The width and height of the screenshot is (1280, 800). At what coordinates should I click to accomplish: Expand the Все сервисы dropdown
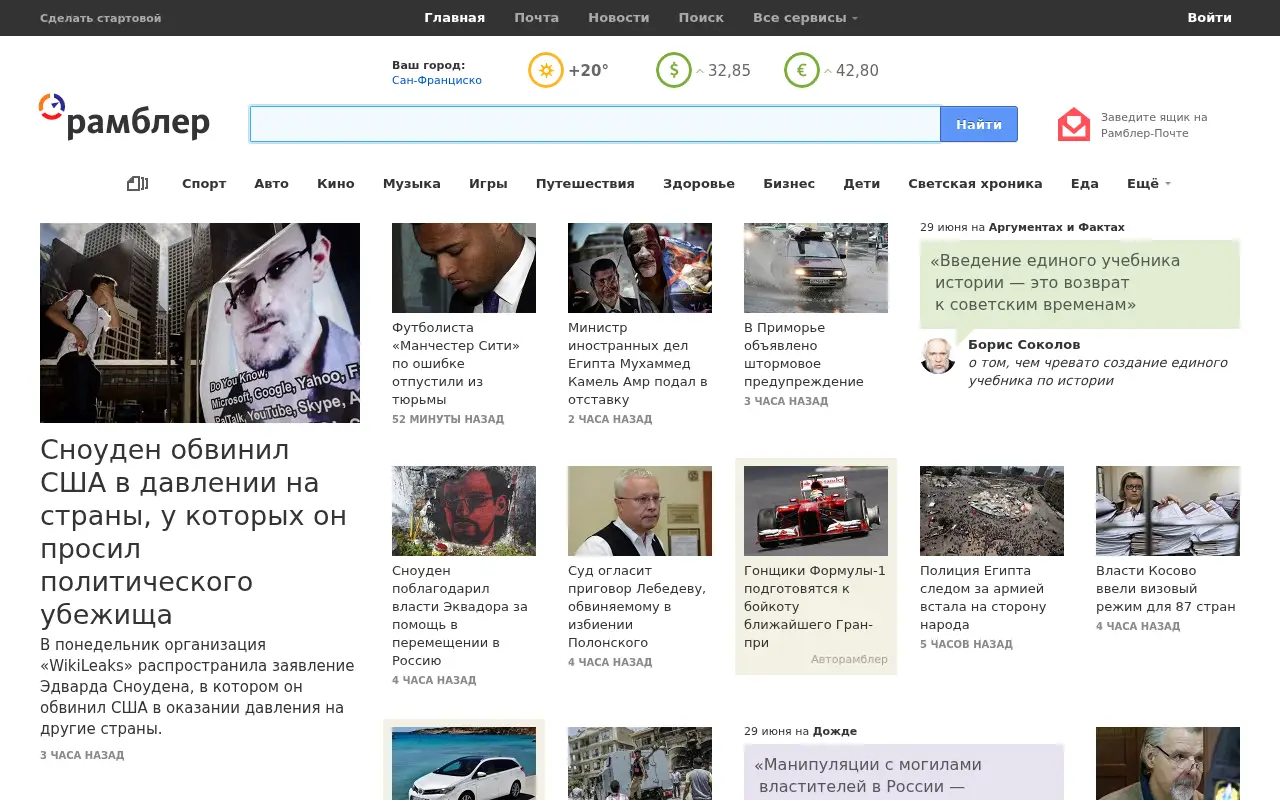click(x=805, y=17)
